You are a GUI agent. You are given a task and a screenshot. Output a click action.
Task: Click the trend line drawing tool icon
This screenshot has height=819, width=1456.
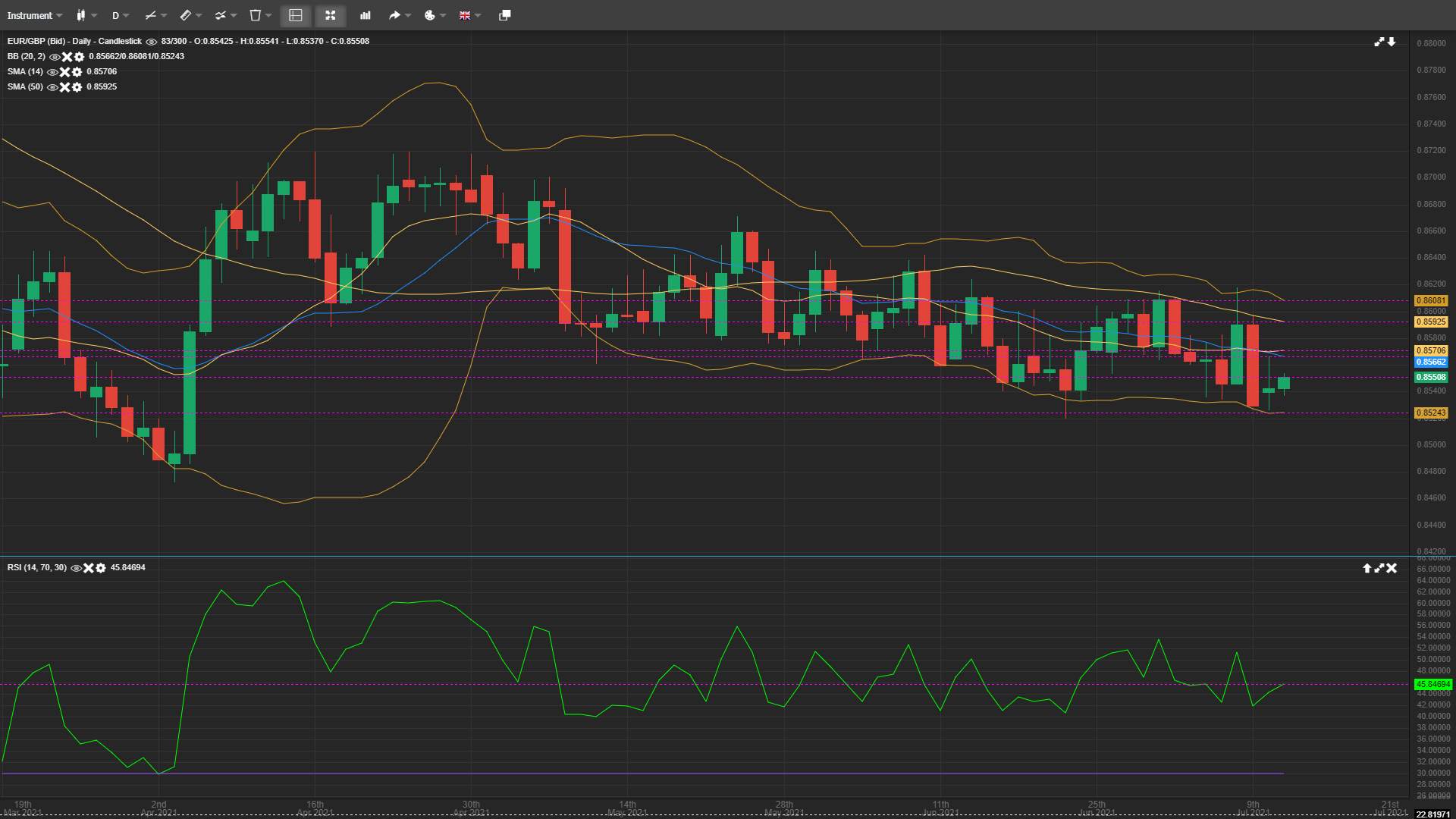pyautogui.click(x=150, y=15)
